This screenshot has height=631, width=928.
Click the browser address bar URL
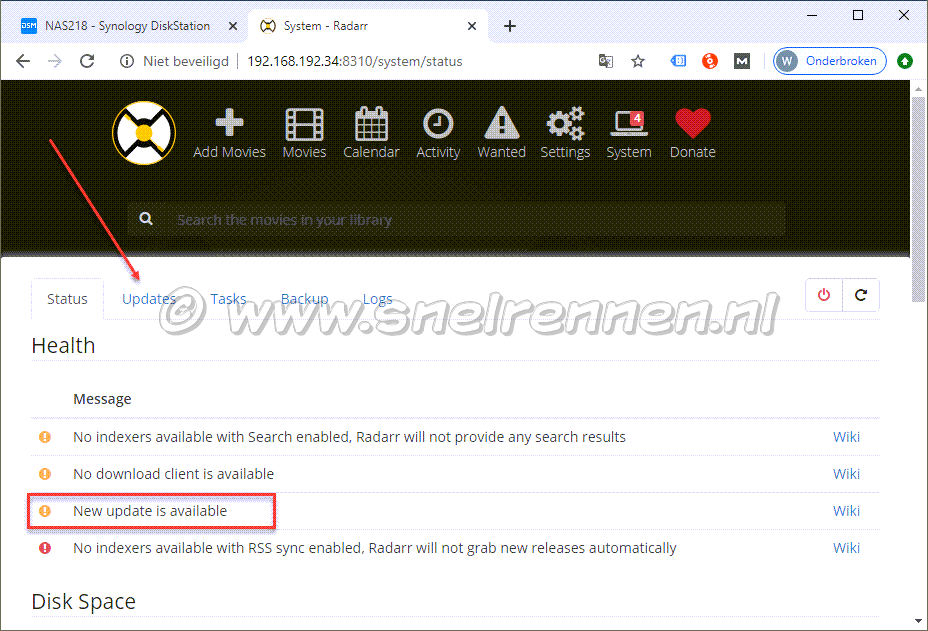[x=355, y=61]
